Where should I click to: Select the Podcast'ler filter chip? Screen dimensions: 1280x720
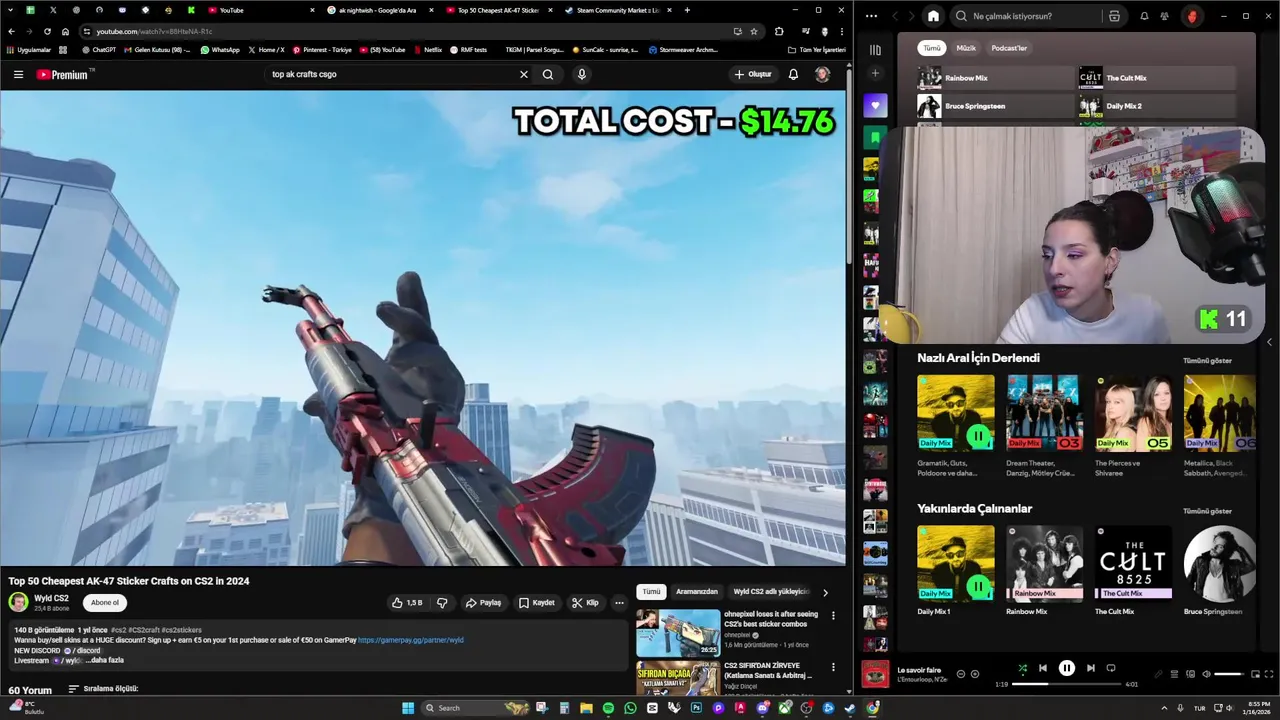tap(1009, 48)
